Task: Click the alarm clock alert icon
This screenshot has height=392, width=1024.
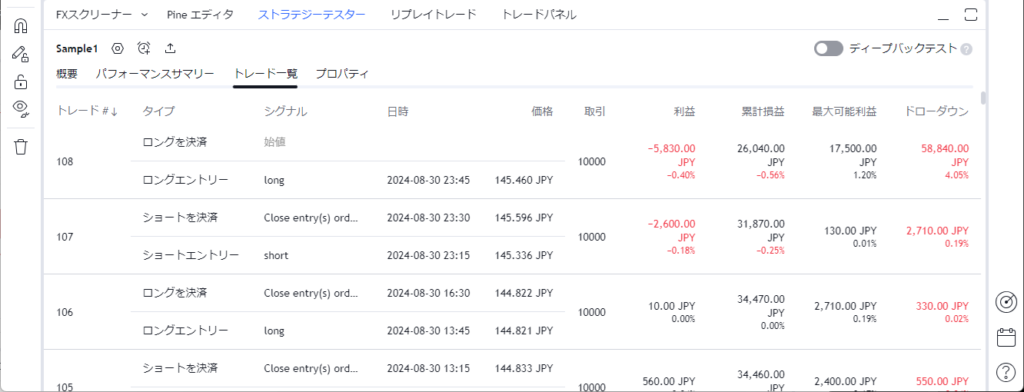Action: (144, 48)
